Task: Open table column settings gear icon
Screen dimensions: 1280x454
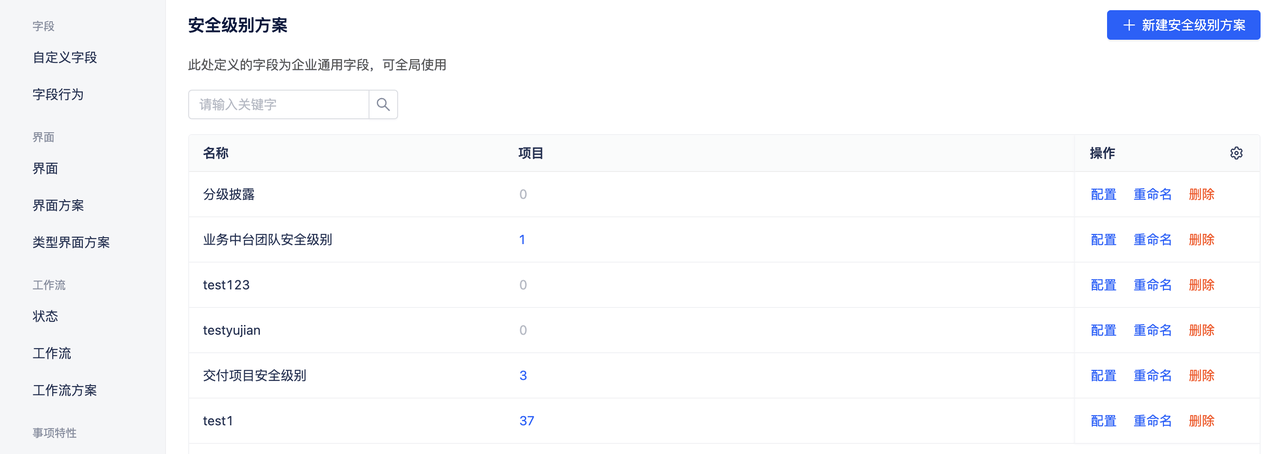Action: coord(1236,153)
